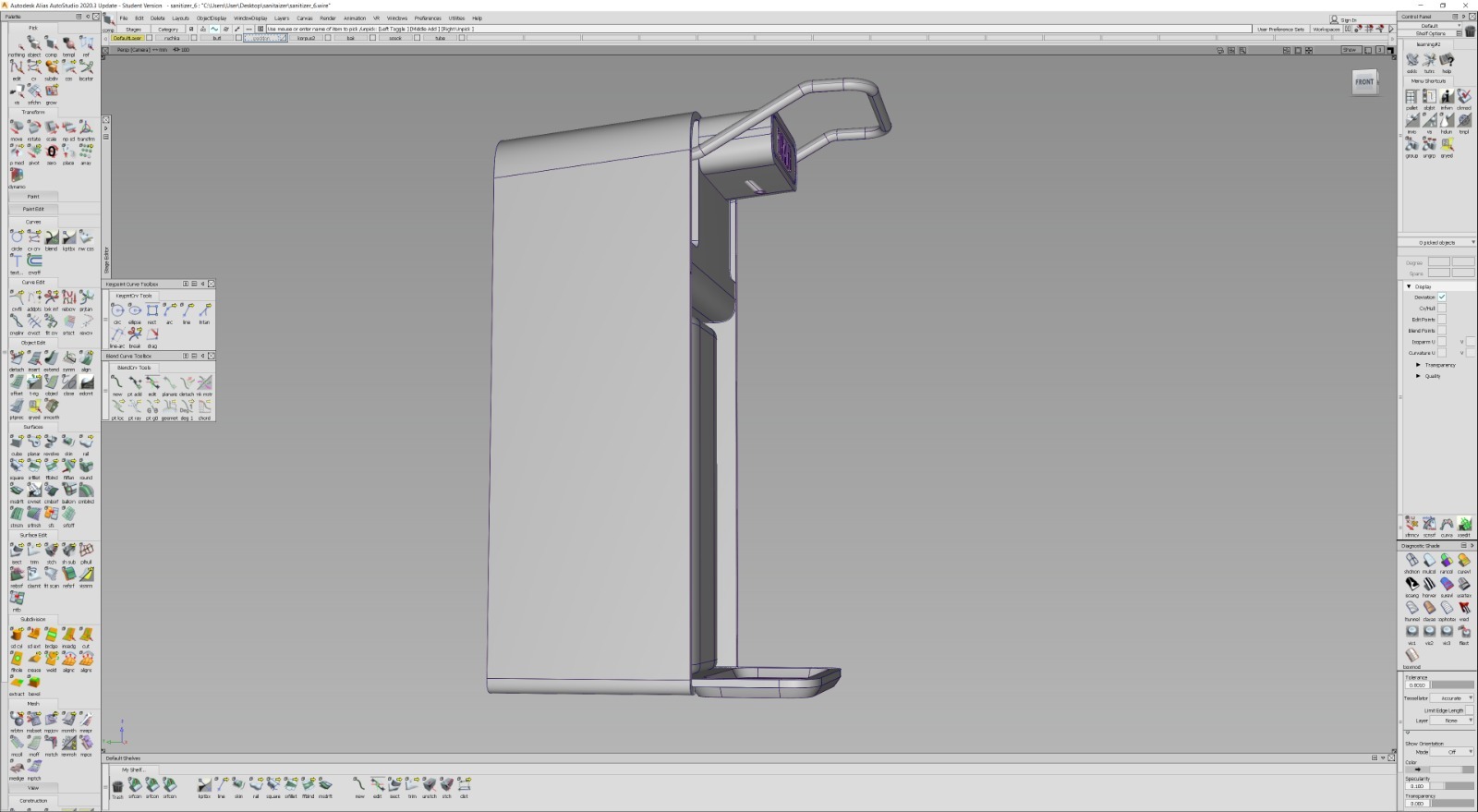The height and width of the screenshot is (812, 1478).
Task: Pick the Rotate tool in Transform
Action: pyautogui.click(x=34, y=127)
